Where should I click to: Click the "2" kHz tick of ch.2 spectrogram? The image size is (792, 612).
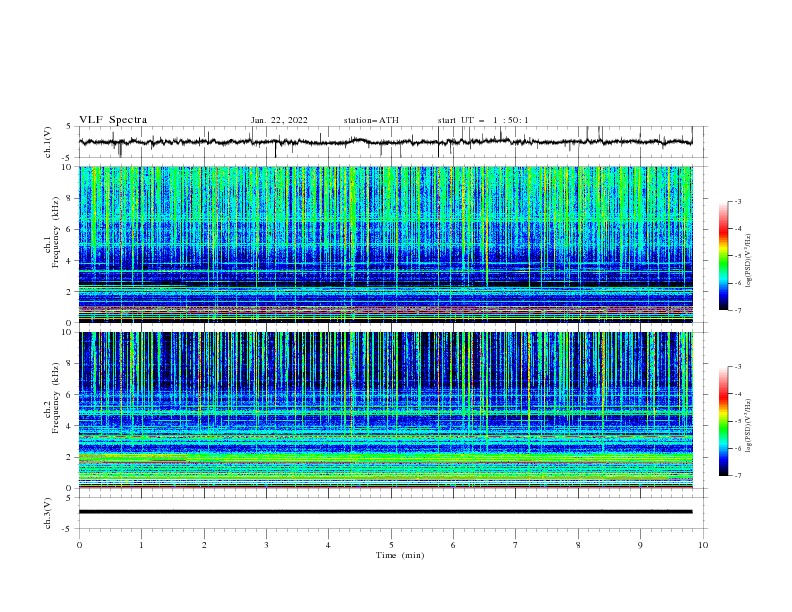pos(71,457)
